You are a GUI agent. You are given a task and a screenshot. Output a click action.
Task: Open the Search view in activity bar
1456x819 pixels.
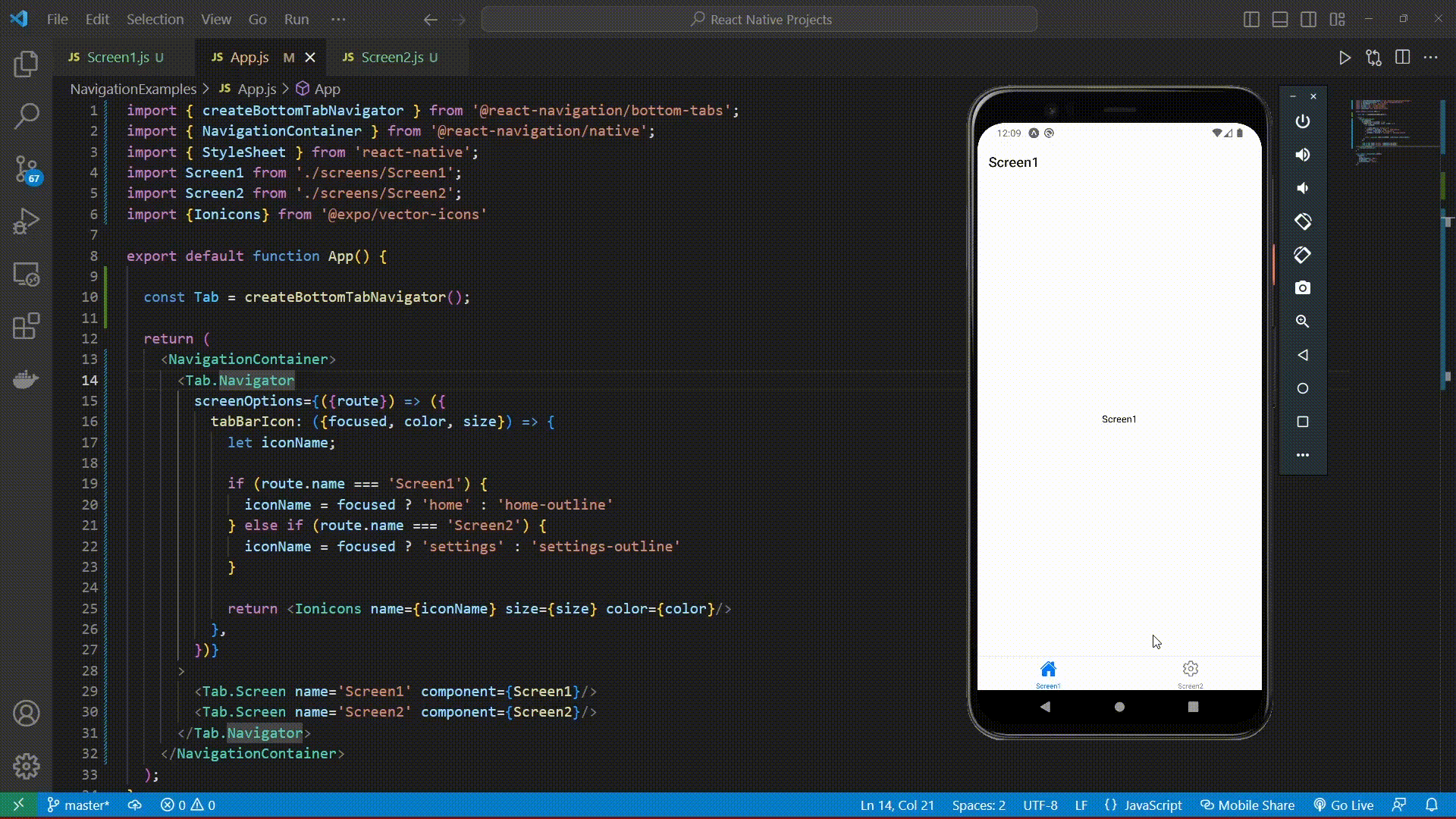[27, 116]
